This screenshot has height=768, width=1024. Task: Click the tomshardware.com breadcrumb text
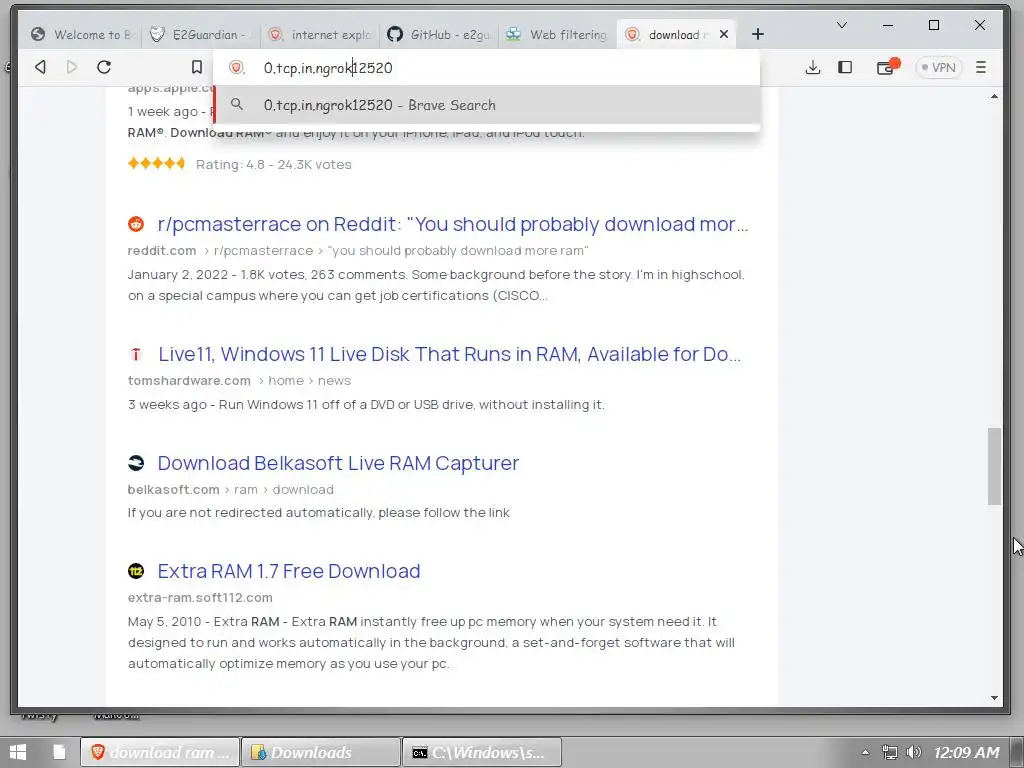tap(189, 381)
